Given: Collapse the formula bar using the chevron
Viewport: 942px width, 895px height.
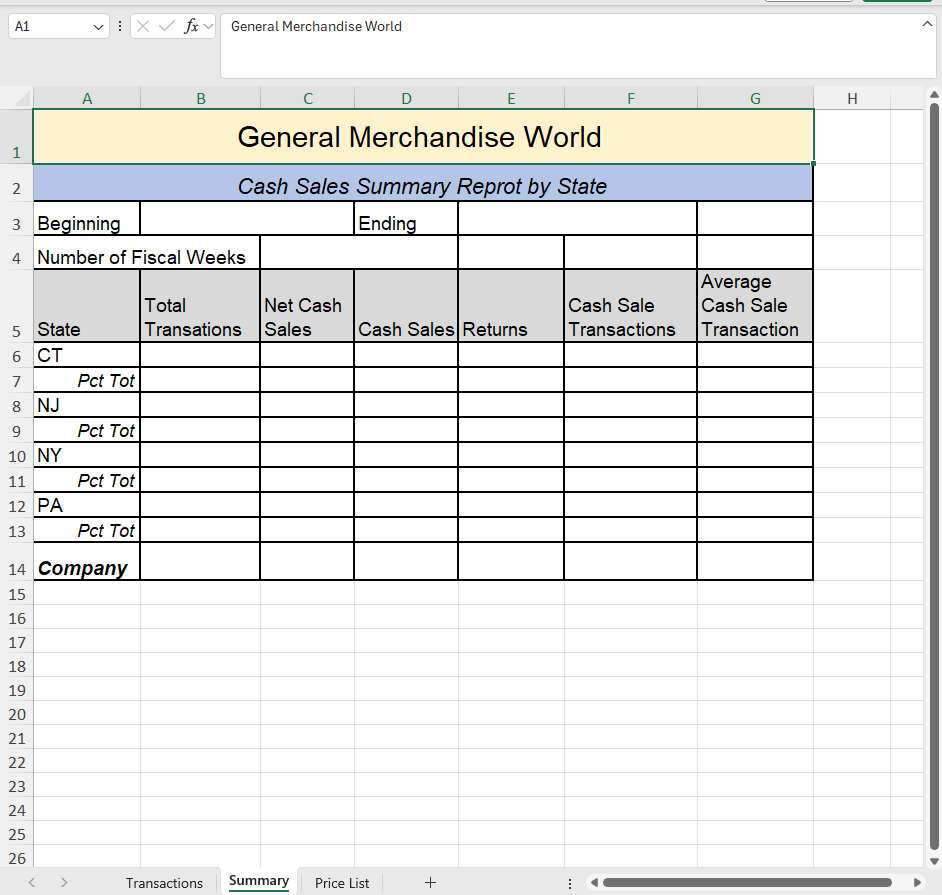Looking at the screenshot, I should (x=928, y=22).
